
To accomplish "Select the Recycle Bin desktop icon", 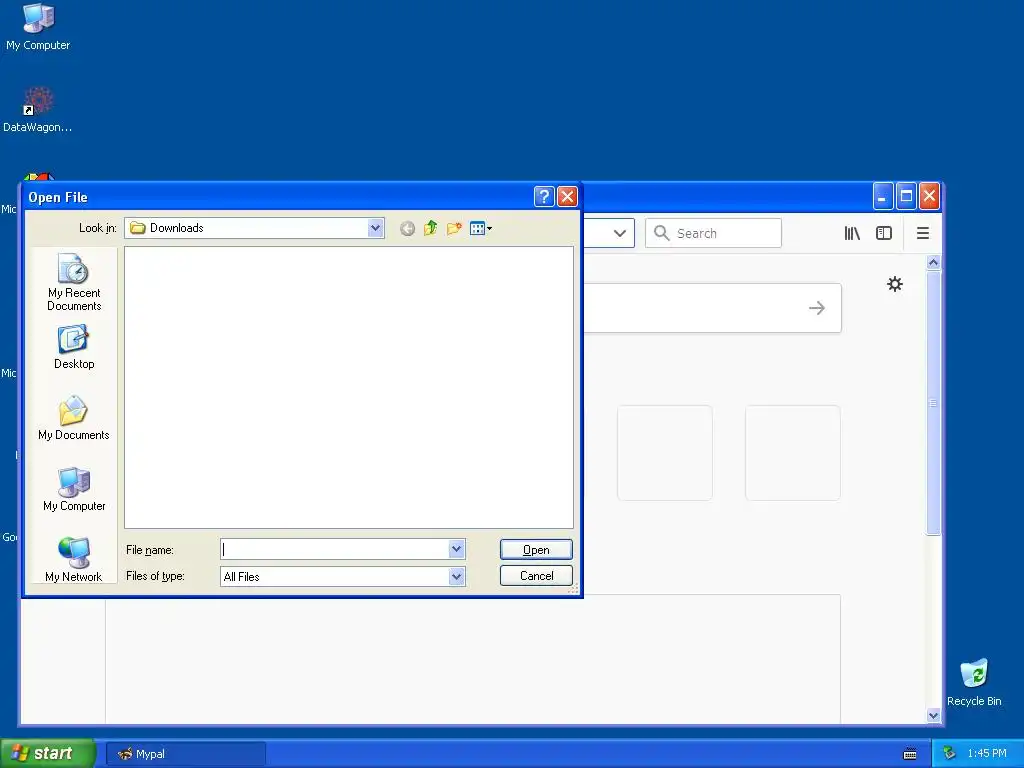I will click(974, 683).
